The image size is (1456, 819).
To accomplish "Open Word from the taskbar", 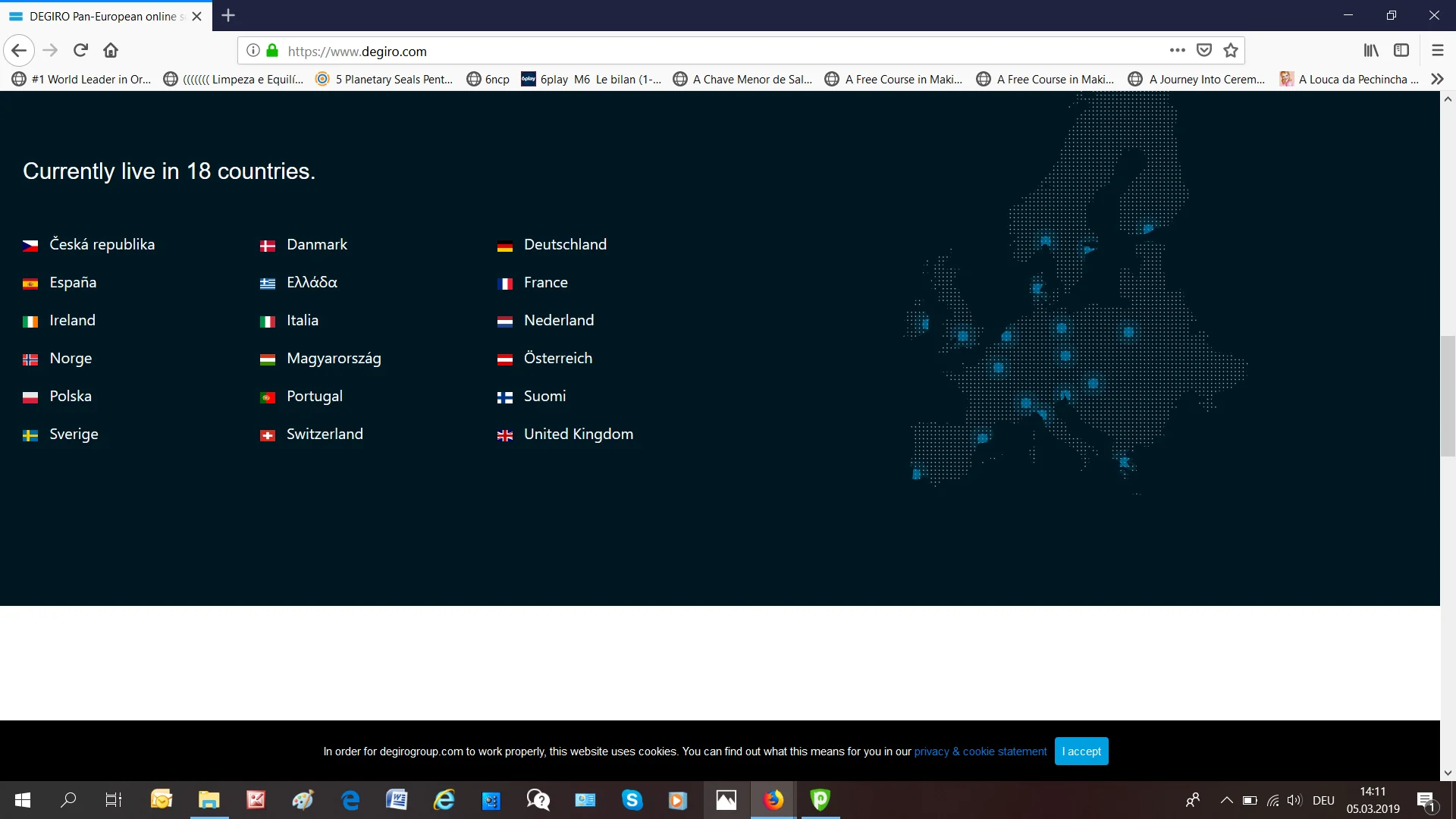I will pos(397,800).
